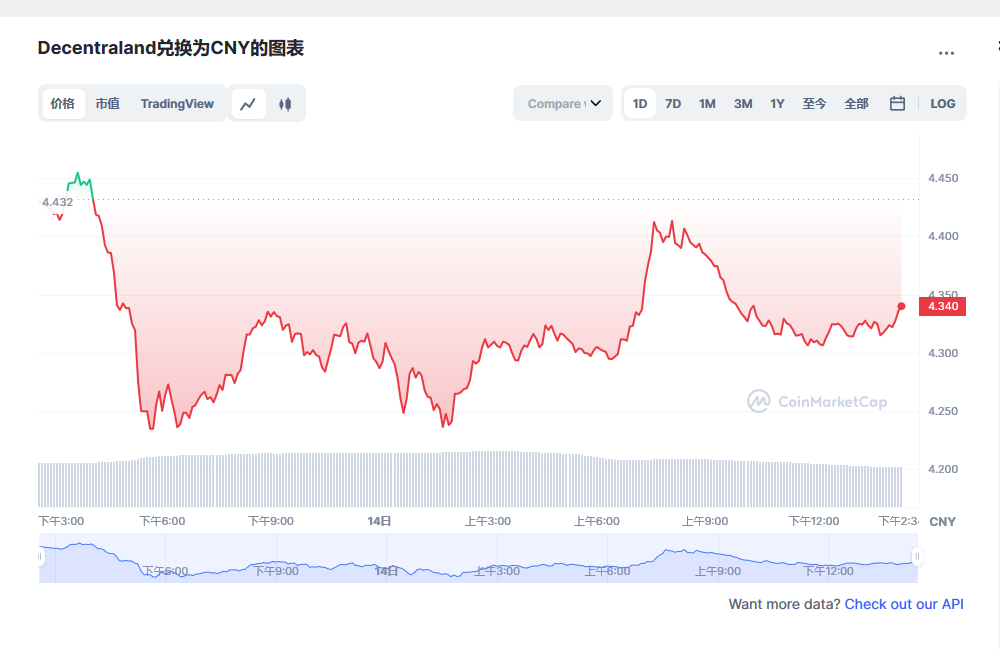1000x650 pixels.
Task: Click the 4.340 current price label
Action: pyautogui.click(x=943, y=306)
